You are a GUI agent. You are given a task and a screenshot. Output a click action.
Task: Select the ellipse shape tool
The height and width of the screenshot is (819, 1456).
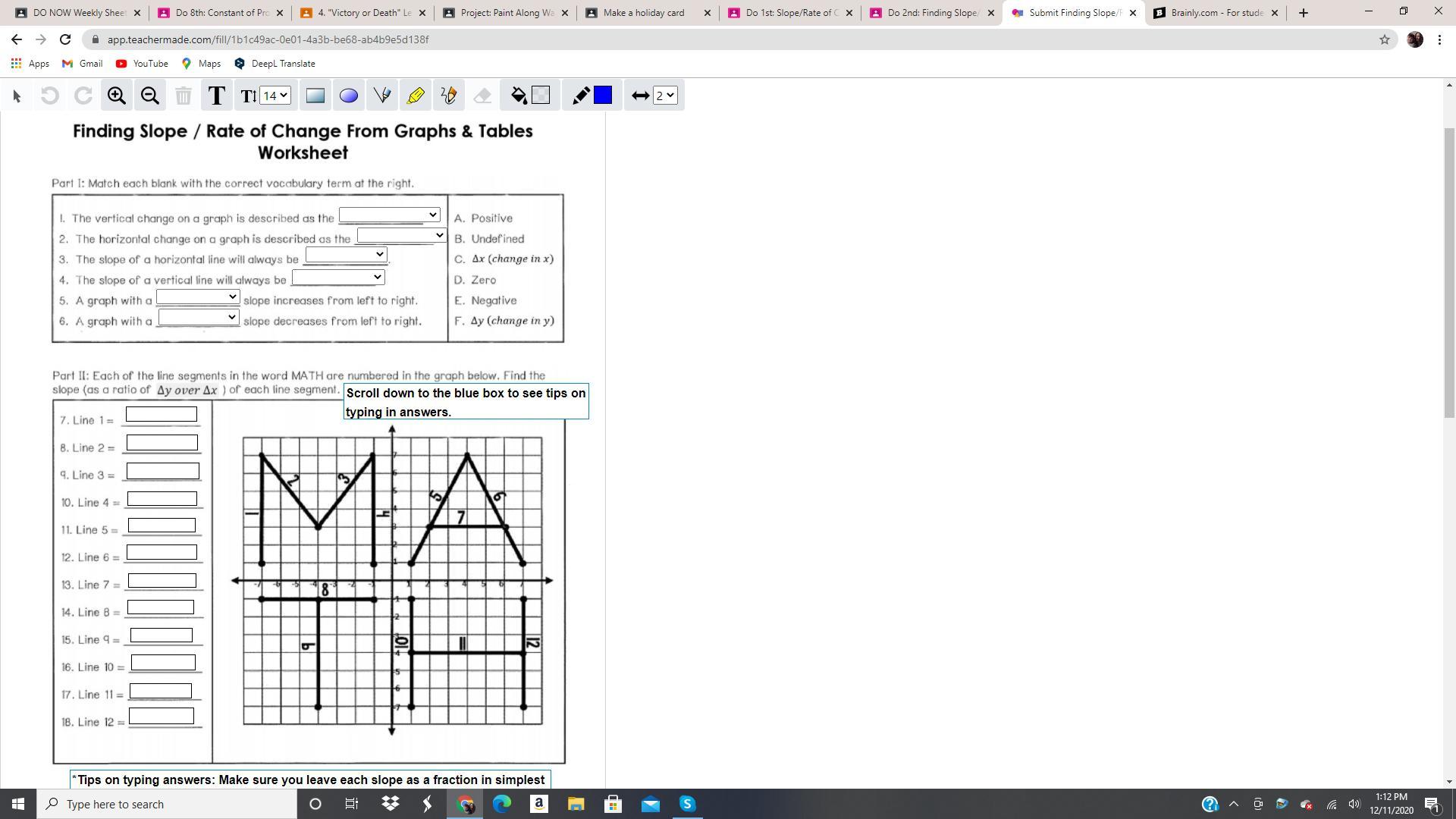348,96
